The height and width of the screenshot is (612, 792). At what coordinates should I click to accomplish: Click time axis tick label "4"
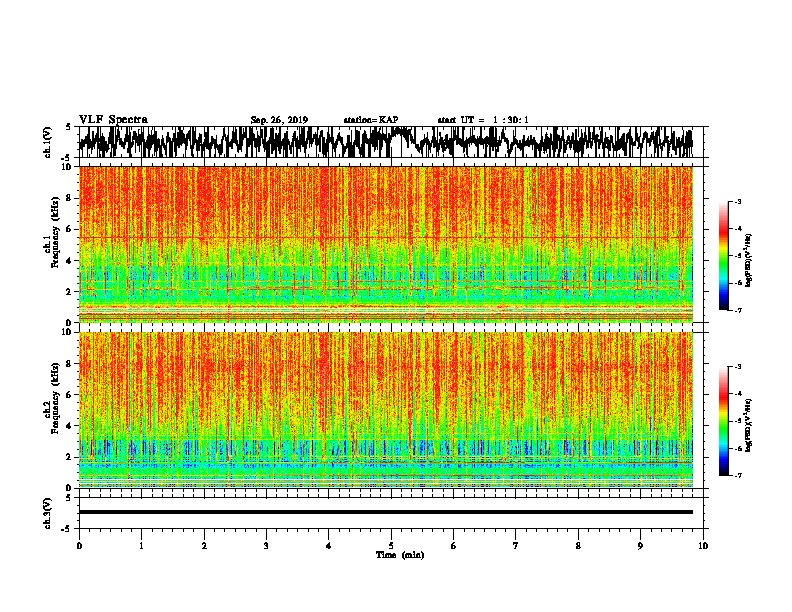point(329,546)
